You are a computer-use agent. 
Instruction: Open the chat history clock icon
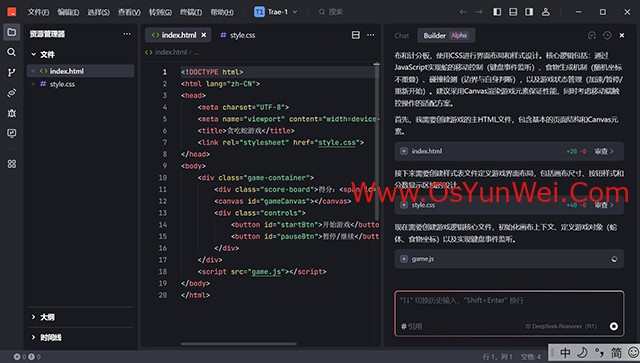point(607,36)
